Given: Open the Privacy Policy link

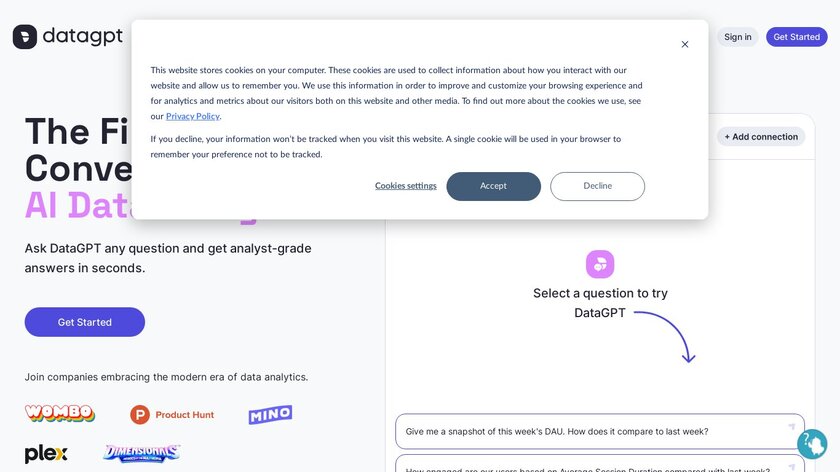Looking at the screenshot, I should [193, 116].
